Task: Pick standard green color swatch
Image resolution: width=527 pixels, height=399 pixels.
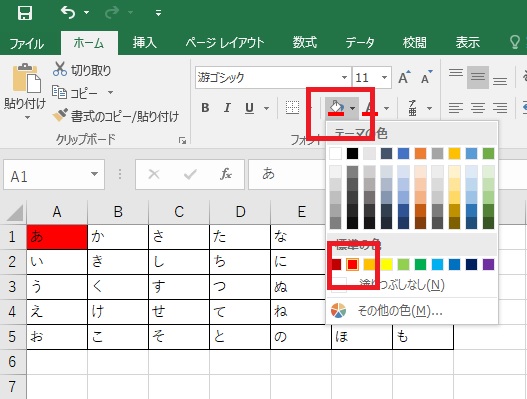Action: point(420,265)
